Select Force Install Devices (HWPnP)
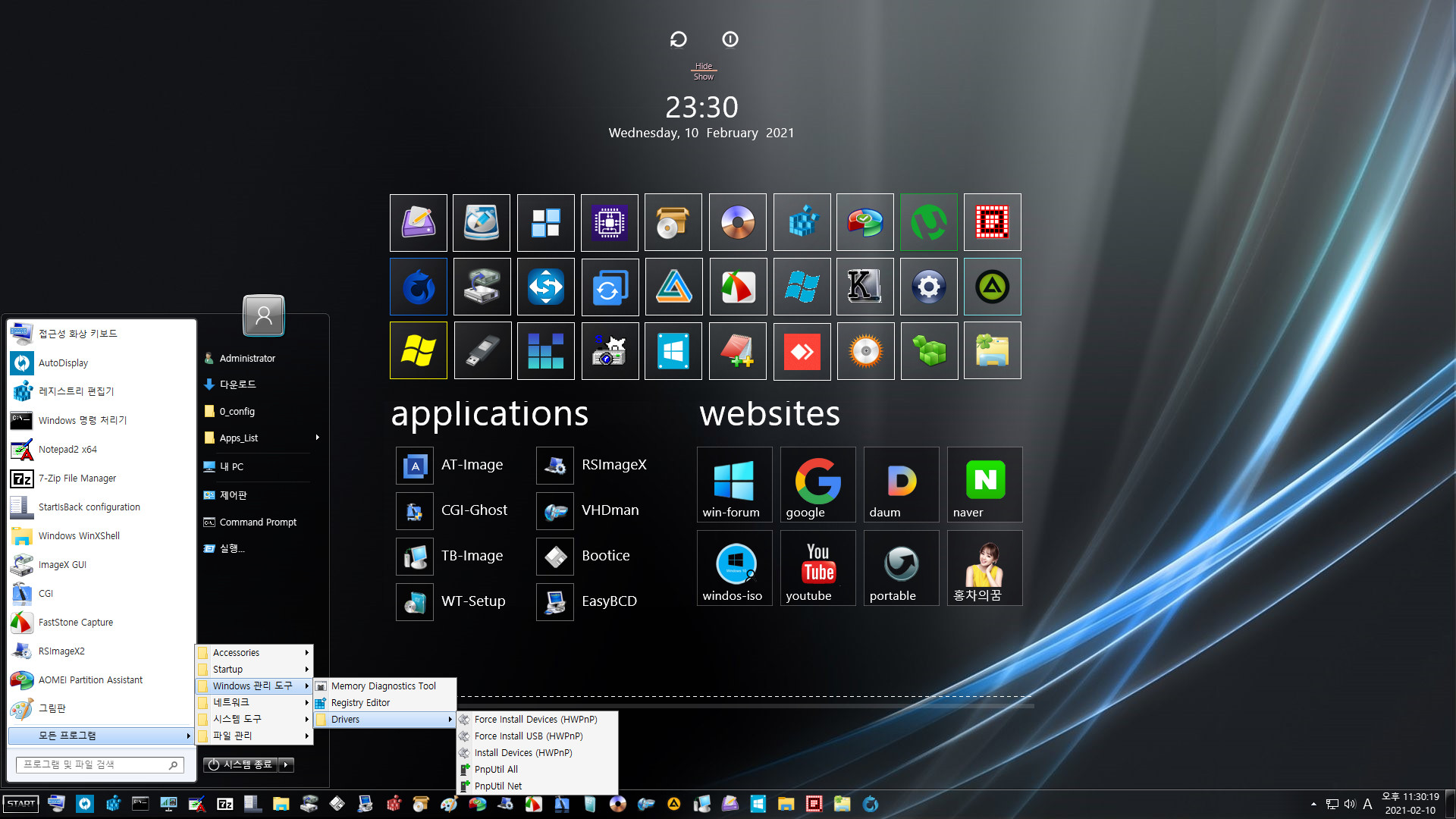 pos(537,720)
